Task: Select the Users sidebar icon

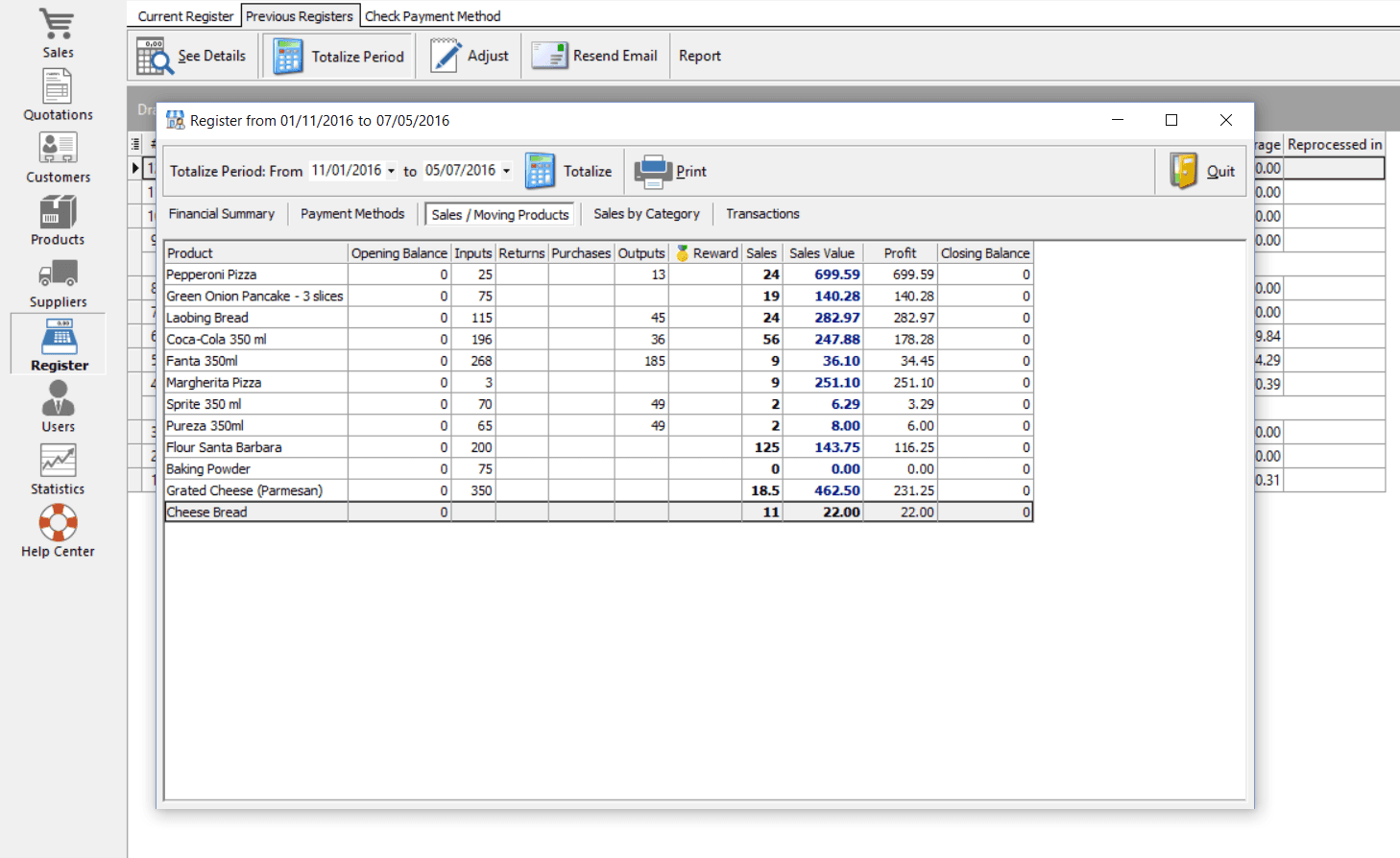Action: point(57,404)
